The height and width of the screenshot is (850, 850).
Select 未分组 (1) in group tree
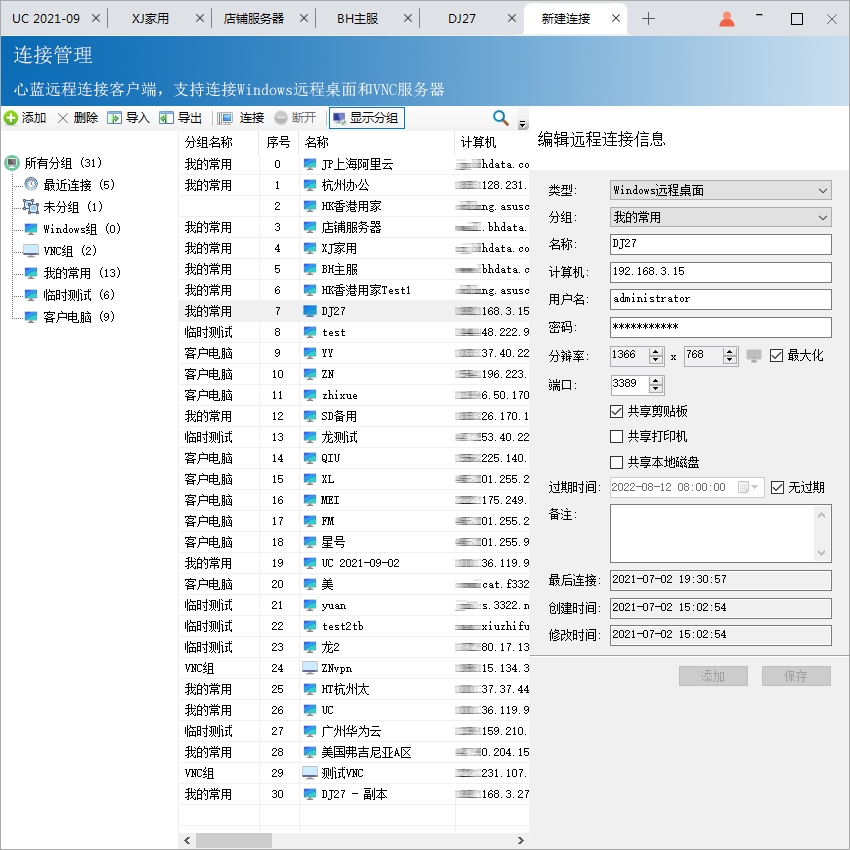point(73,207)
